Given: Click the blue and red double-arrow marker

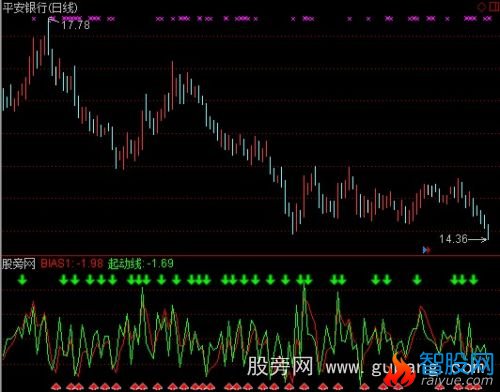Looking at the screenshot, I should click(x=426, y=250).
